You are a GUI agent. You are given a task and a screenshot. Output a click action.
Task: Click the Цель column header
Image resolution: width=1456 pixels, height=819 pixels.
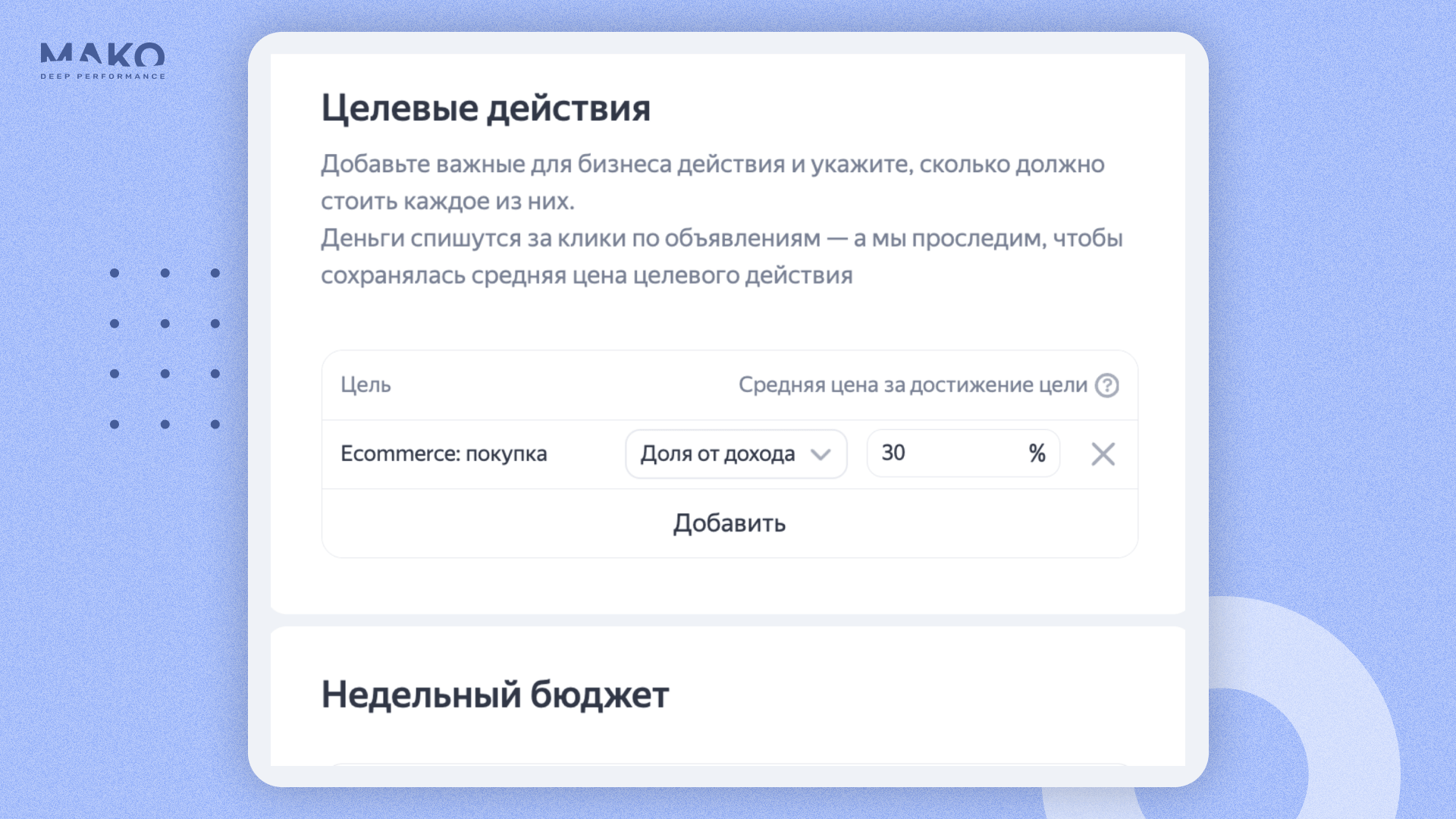click(366, 385)
